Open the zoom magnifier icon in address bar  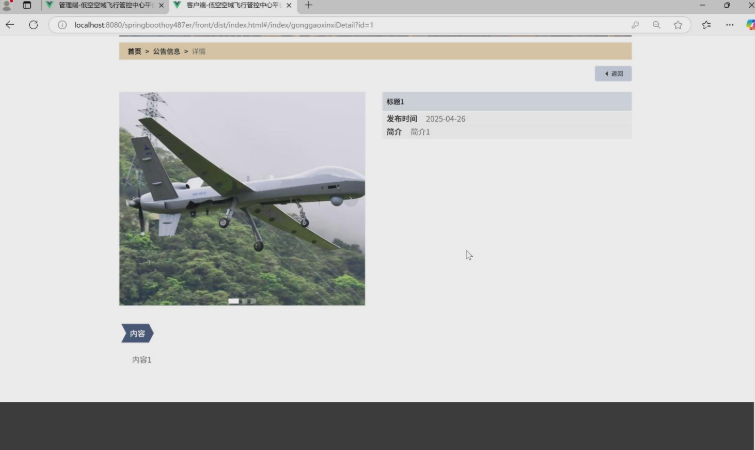pos(656,25)
